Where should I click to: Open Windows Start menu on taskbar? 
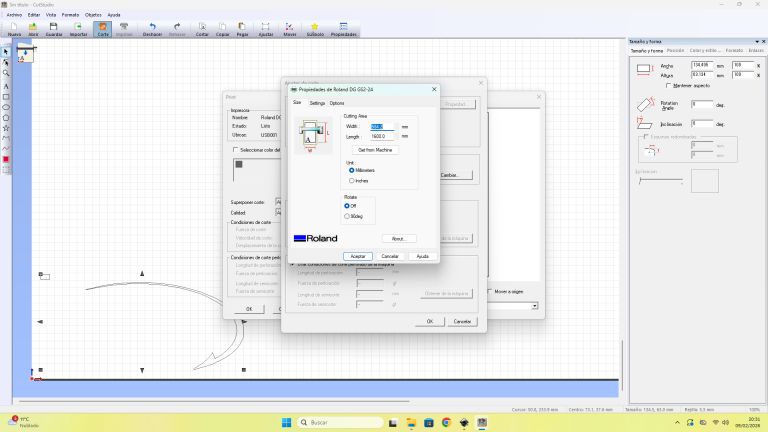coord(287,422)
